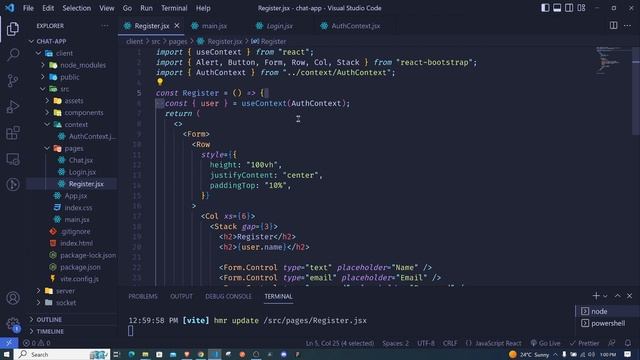Open the Brave icon in the taskbar

[x=187, y=354]
